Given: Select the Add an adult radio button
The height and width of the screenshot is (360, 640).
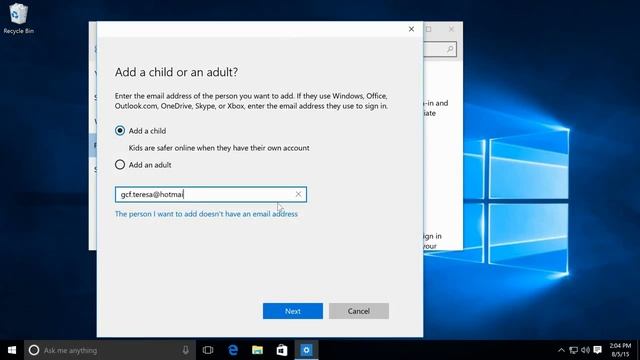Looking at the screenshot, I should coord(120,164).
